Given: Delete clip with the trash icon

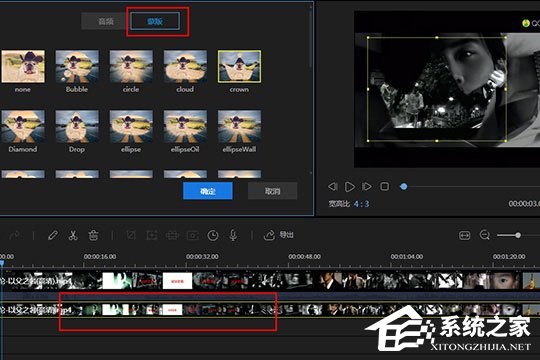Looking at the screenshot, I should coord(93,236).
